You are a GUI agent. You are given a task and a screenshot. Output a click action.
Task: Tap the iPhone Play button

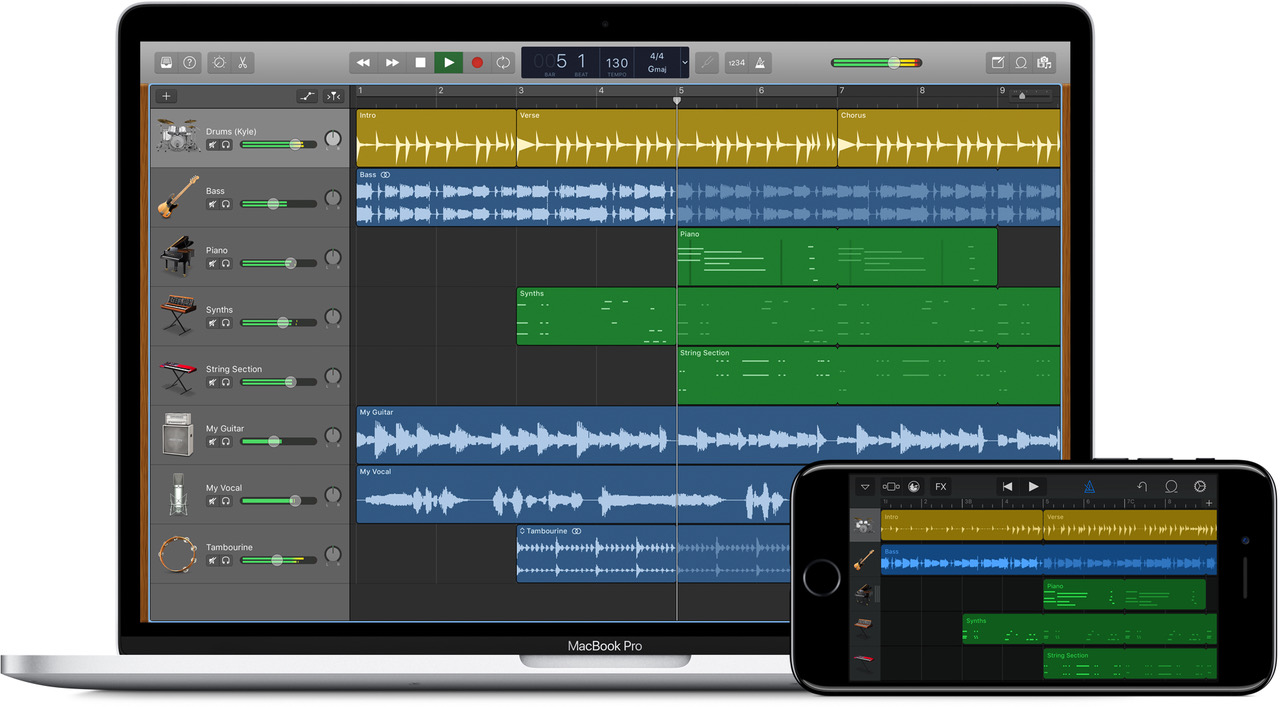(1033, 487)
